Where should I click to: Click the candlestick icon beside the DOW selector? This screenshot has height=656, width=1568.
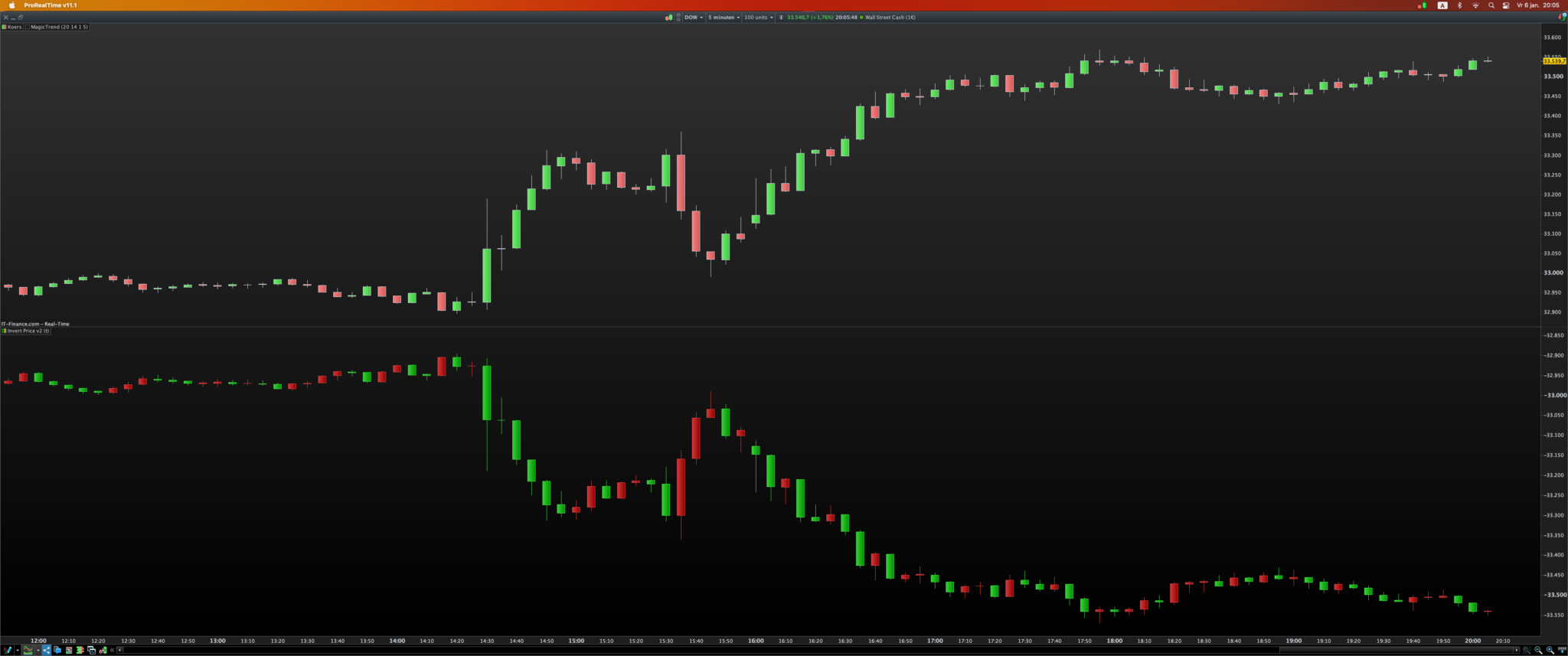point(669,18)
